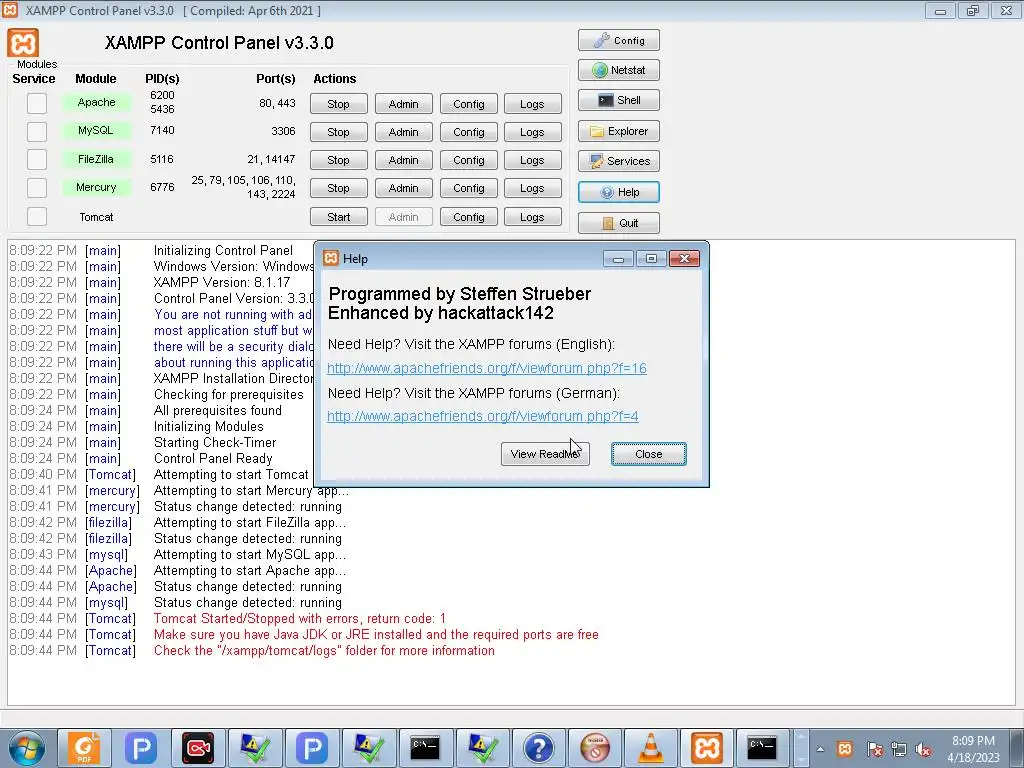The image size is (1024, 768).
Task: Click log line 'Tomcat Started/Stopped with errors'
Action: [x=300, y=618]
